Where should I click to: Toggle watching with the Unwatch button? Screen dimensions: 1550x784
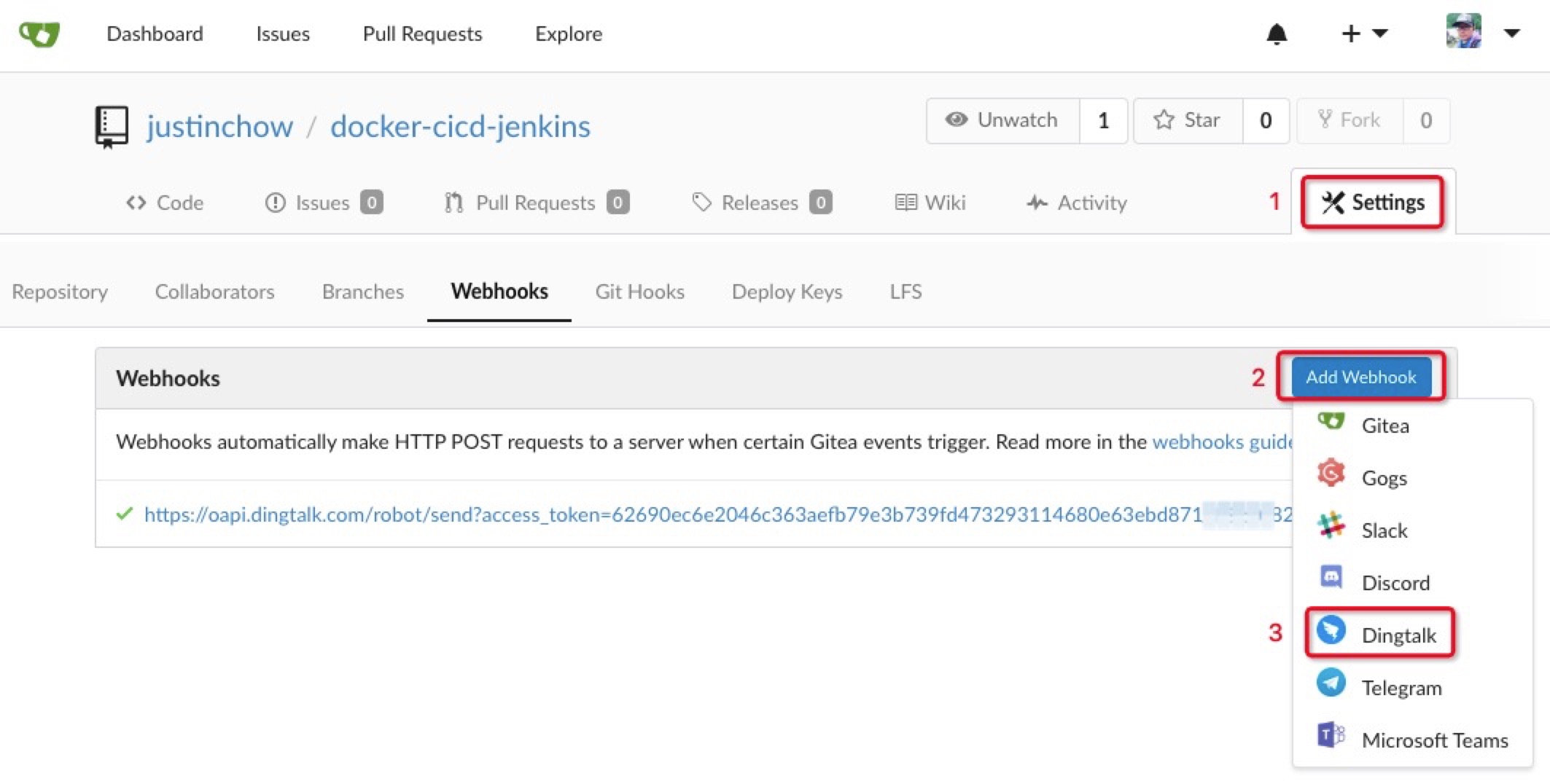pos(1002,120)
